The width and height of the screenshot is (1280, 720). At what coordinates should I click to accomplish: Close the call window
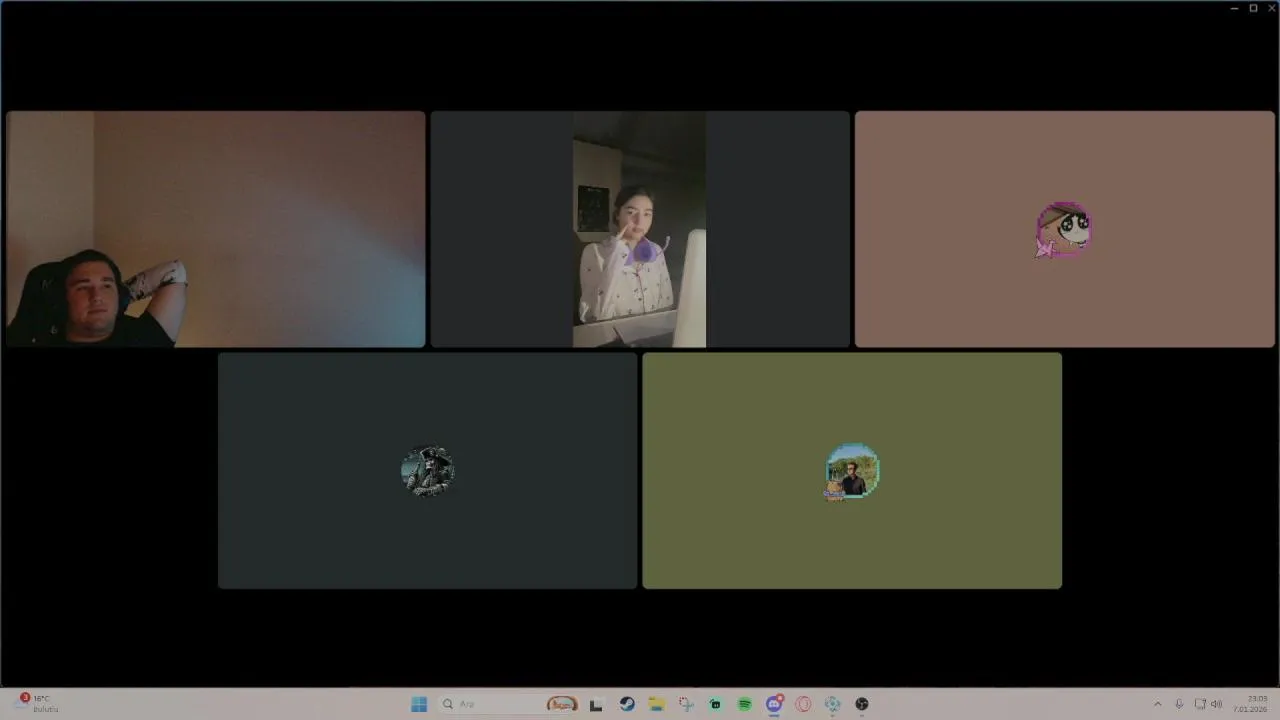tap(1271, 8)
